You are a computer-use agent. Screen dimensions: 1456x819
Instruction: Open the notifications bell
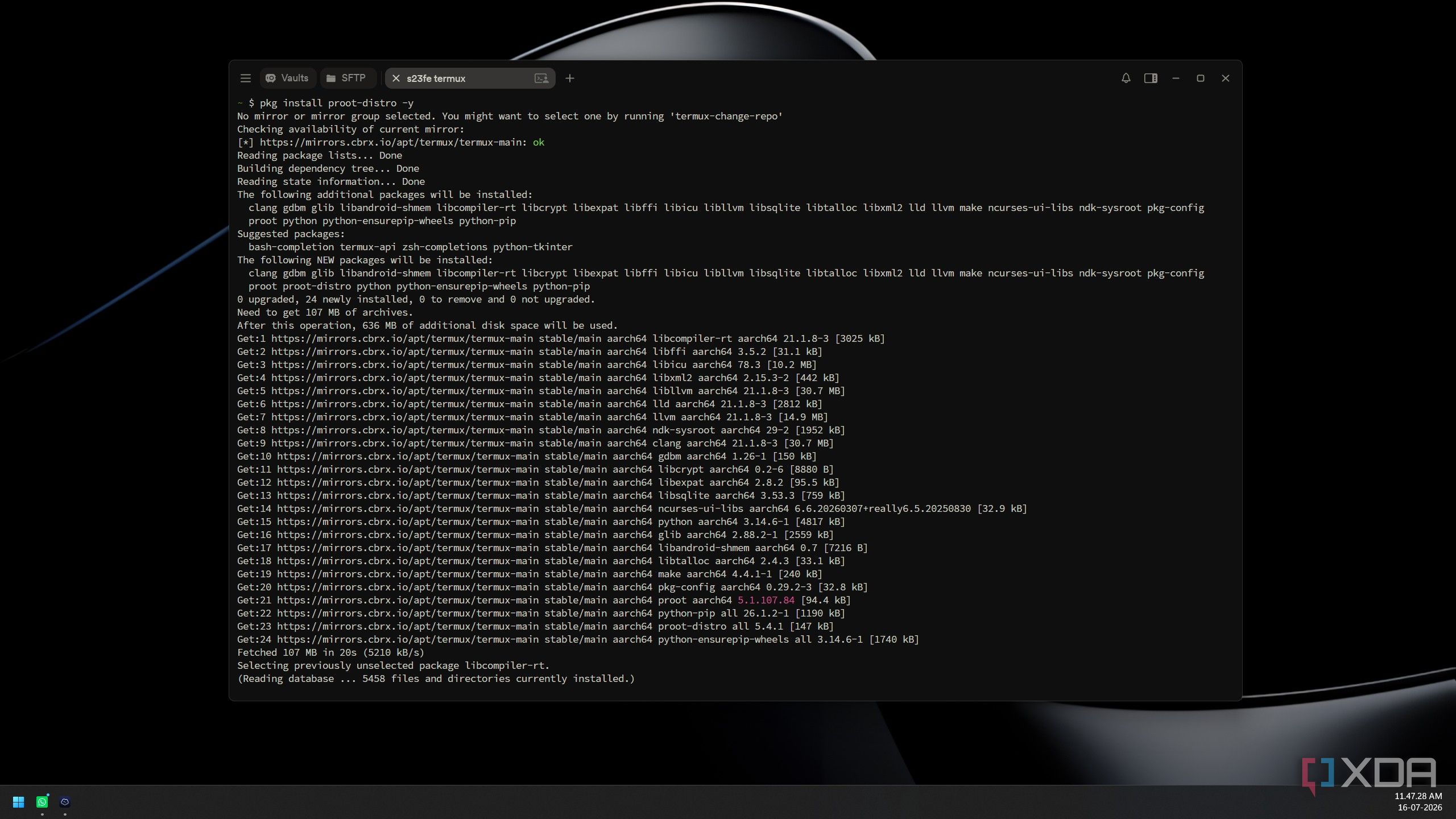click(1126, 78)
